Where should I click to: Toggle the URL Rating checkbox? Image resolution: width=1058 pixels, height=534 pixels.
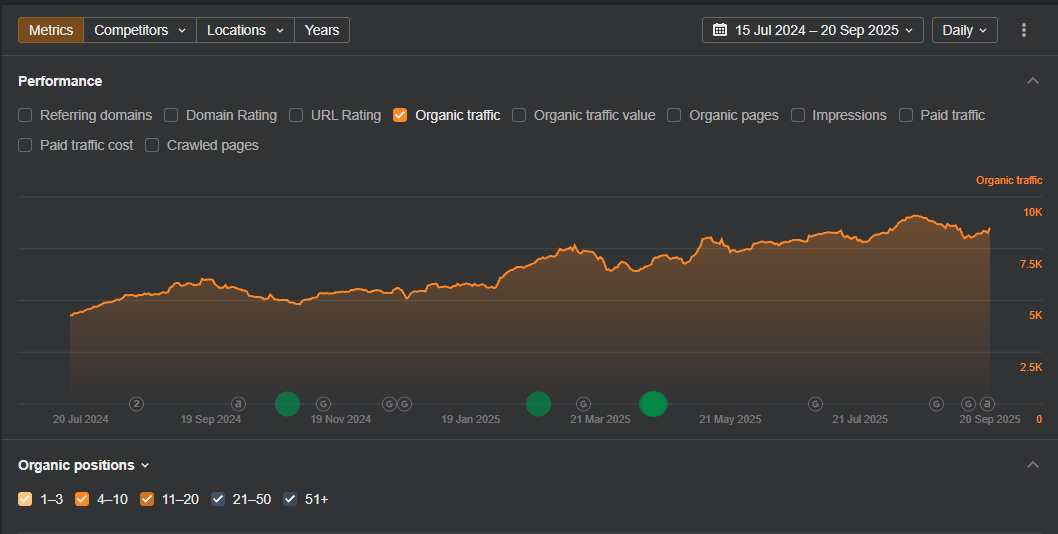click(296, 115)
